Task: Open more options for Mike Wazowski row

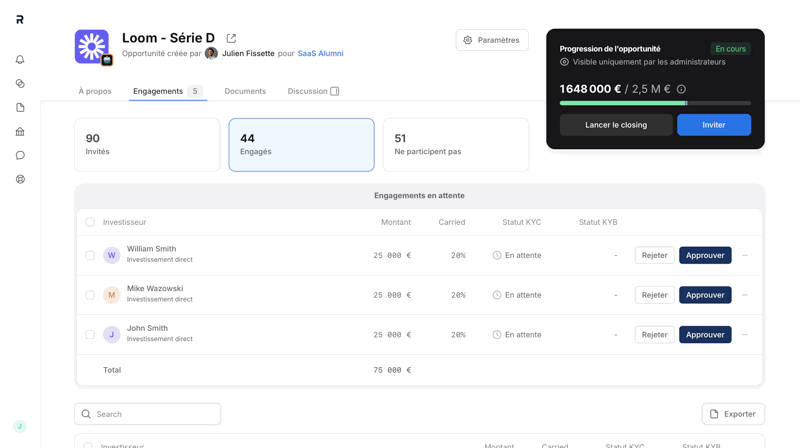Action: tap(745, 295)
